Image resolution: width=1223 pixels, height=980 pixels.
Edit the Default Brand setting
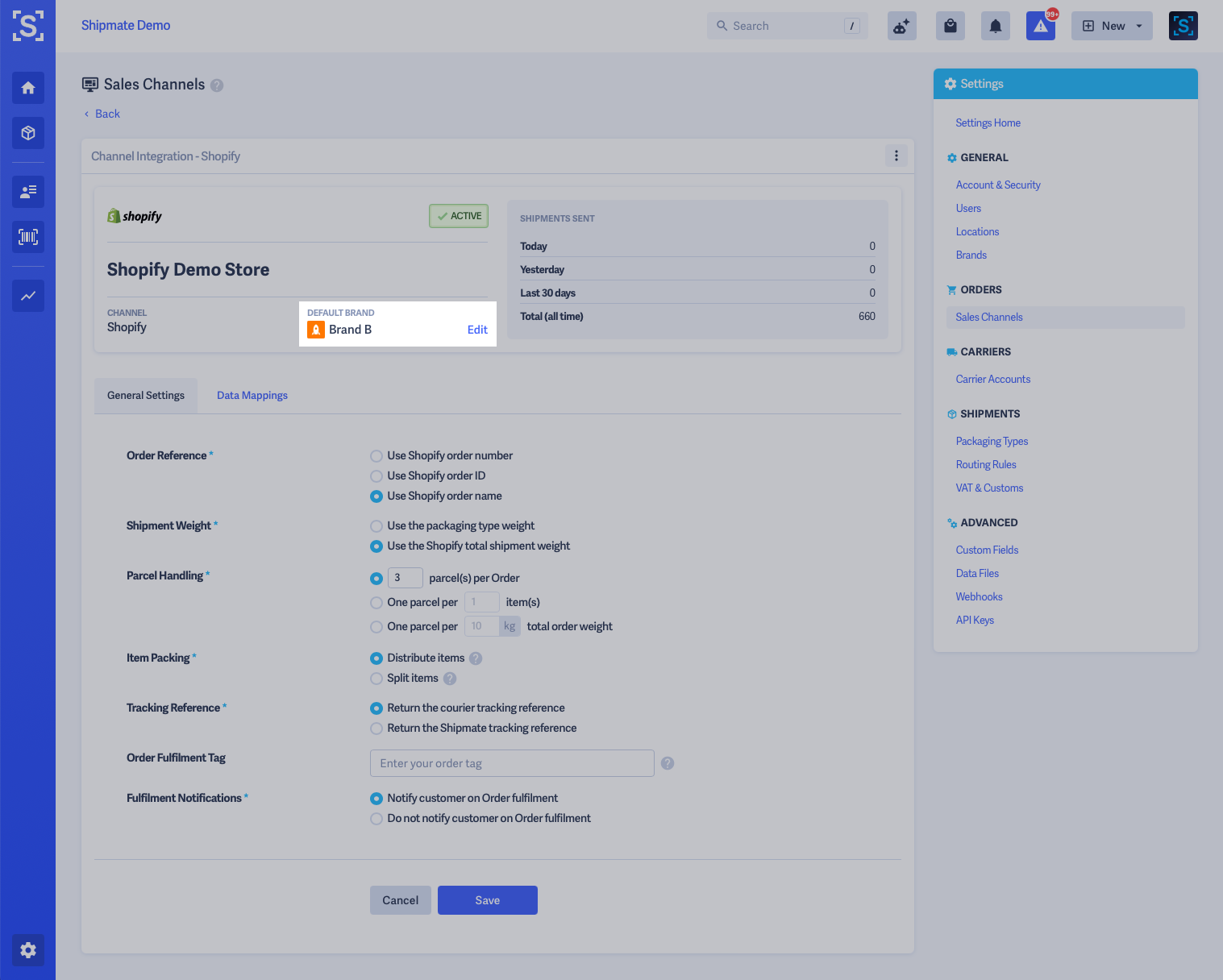477,329
